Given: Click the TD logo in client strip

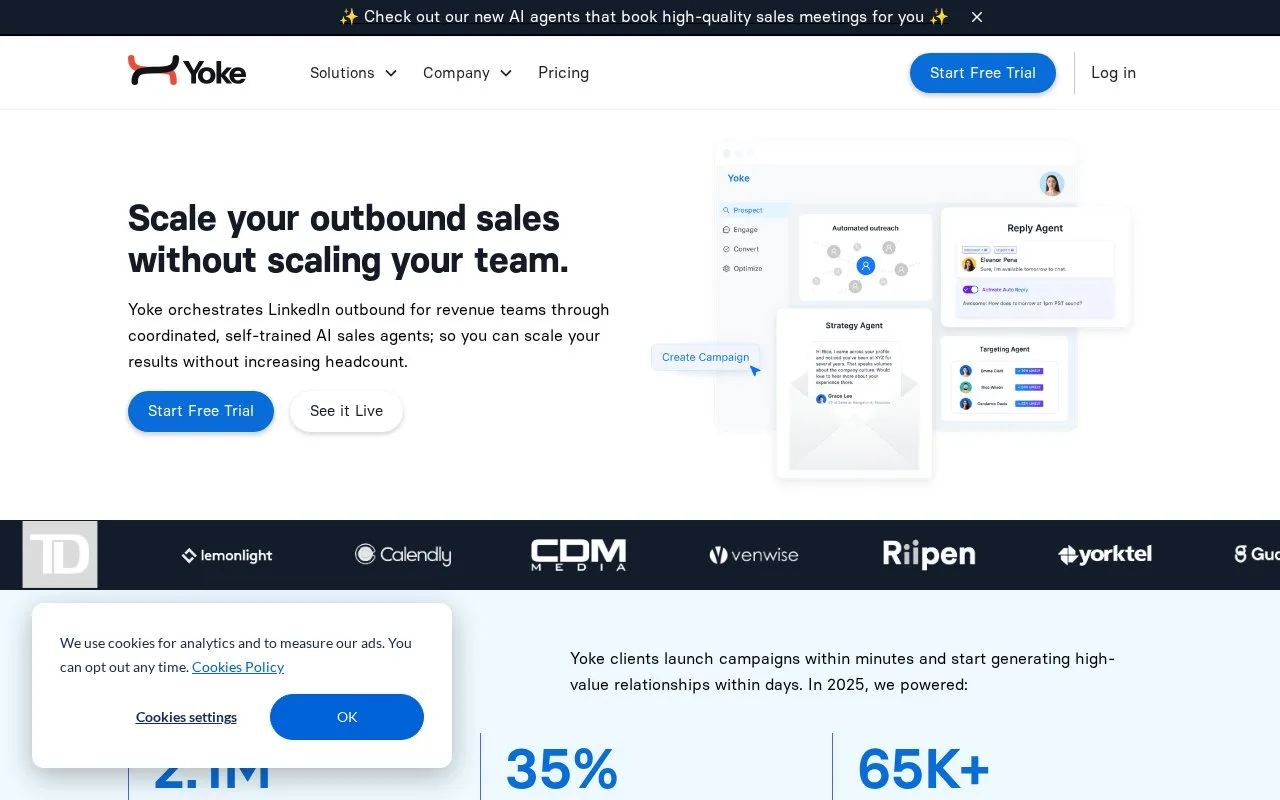Looking at the screenshot, I should (60, 554).
